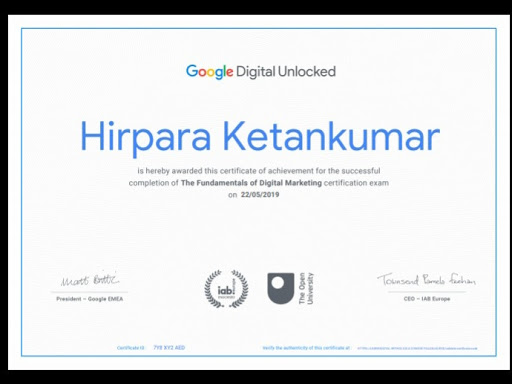Click the Townsend Feehan signature
Screen dimensions: 512x384
pos(427,280)
